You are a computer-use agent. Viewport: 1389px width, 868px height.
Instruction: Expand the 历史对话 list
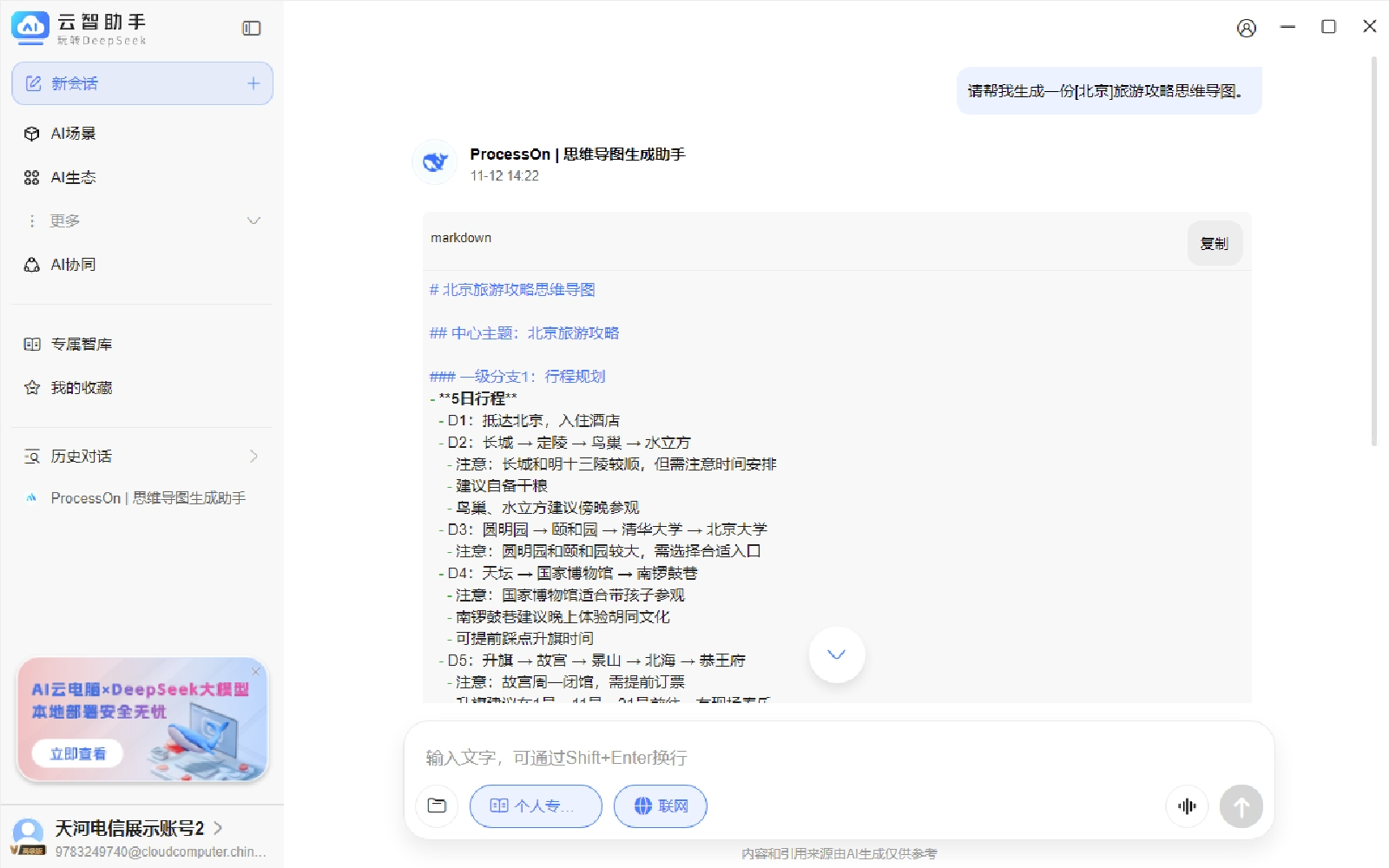pyautogui.click(x=253, y=456)
